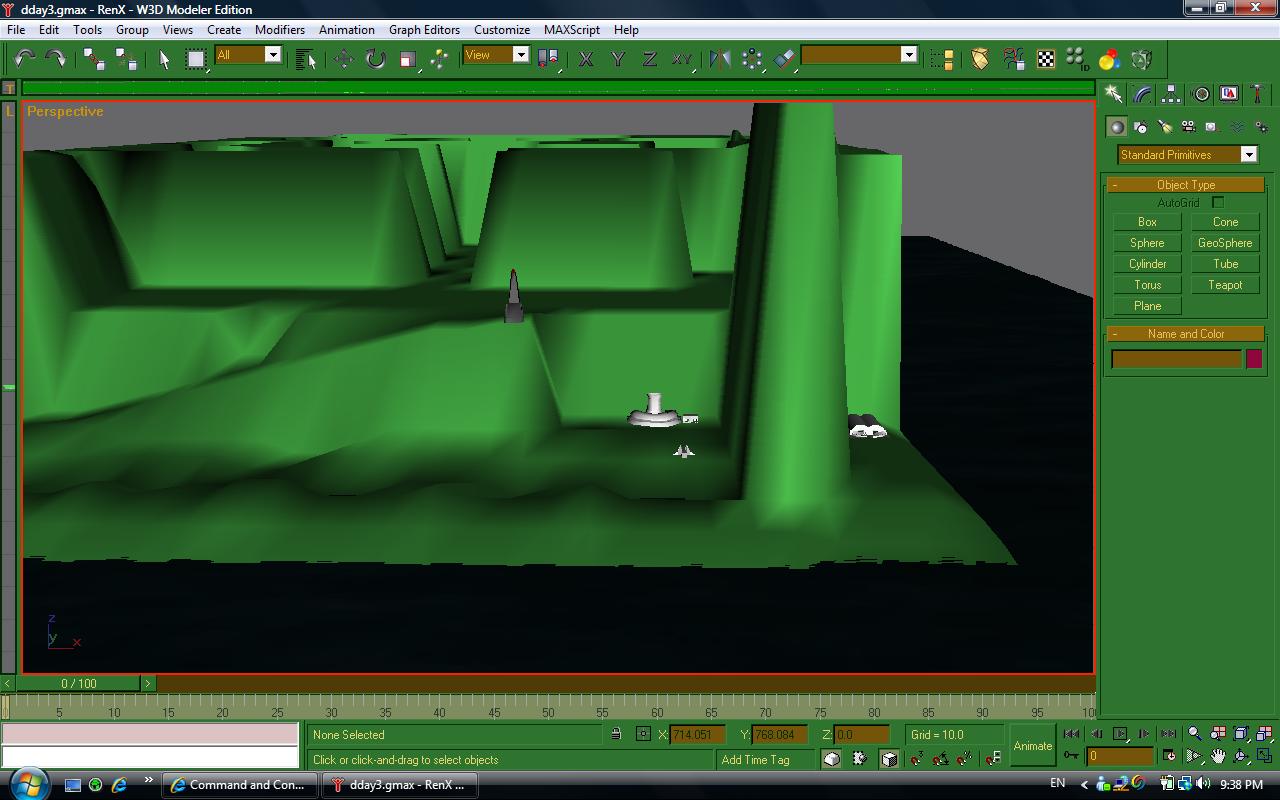The width and height of the screenshot is (1280, 800).
Task: Open the View reference coordinate dropdown
Action: pyautogui.click(x=520, y=55)
